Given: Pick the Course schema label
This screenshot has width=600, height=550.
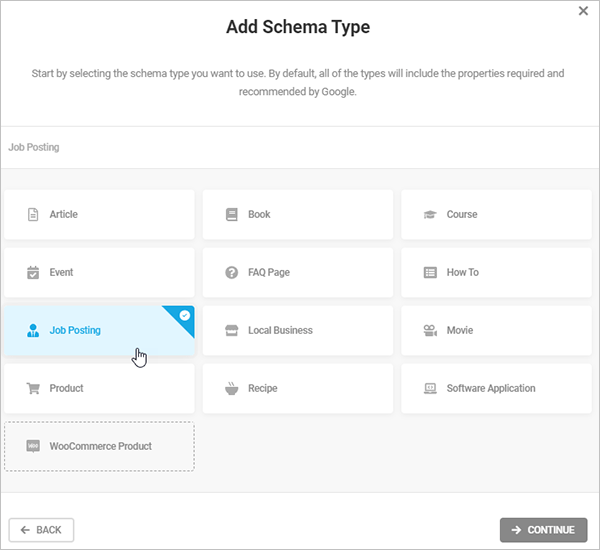Looking at the screenshot, I should [462, 214].
